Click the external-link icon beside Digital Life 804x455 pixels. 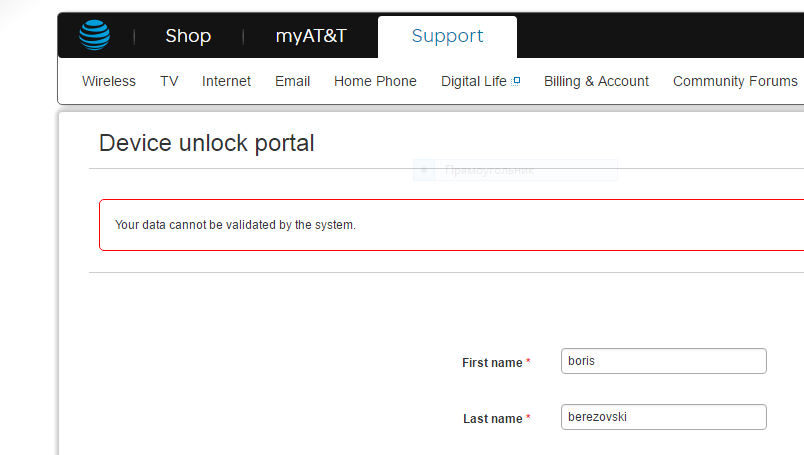[x=516, y=81]
